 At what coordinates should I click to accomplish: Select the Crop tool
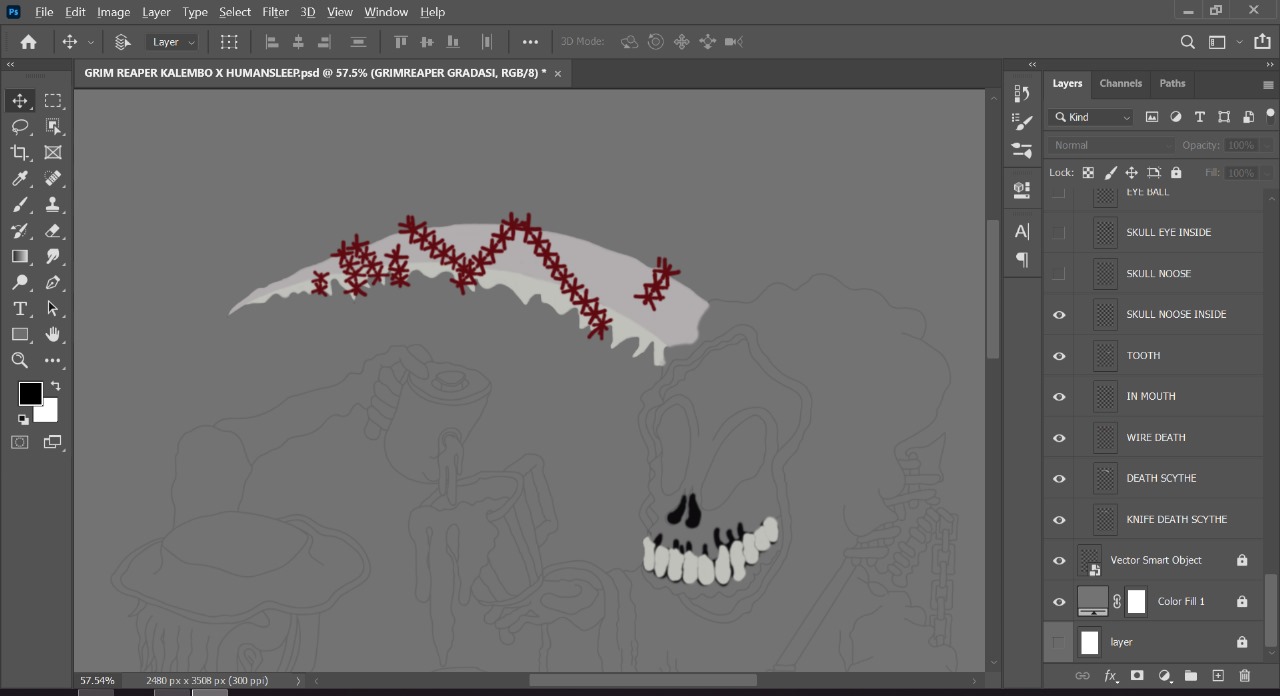20,153
